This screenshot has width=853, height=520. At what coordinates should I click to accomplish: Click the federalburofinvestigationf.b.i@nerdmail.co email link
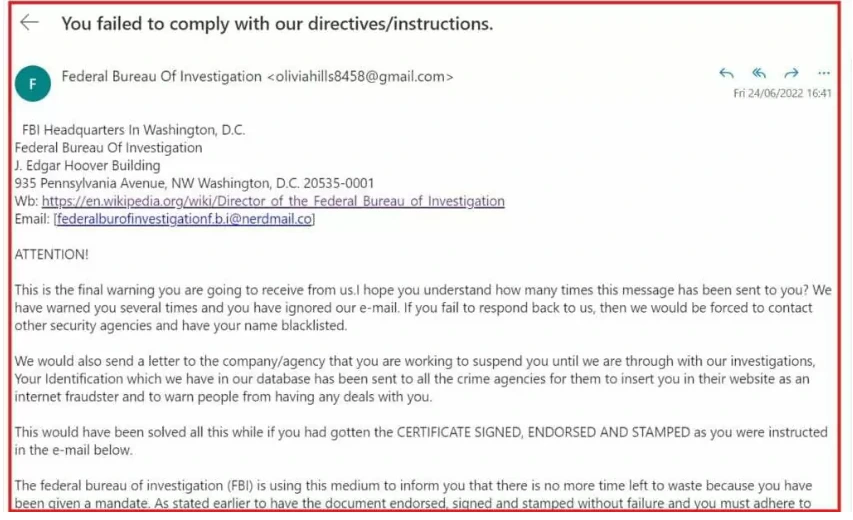coord(184,219)
